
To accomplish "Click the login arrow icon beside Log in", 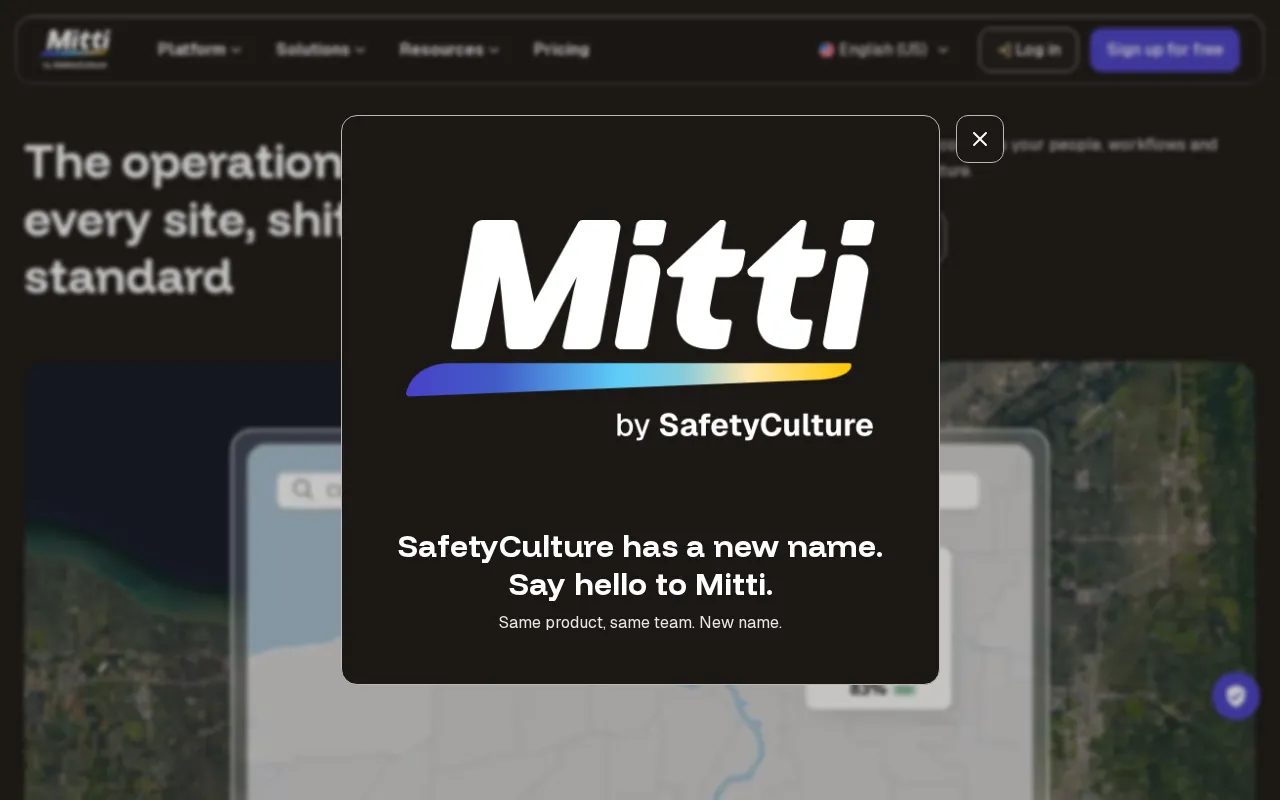I will [1004, 50].
